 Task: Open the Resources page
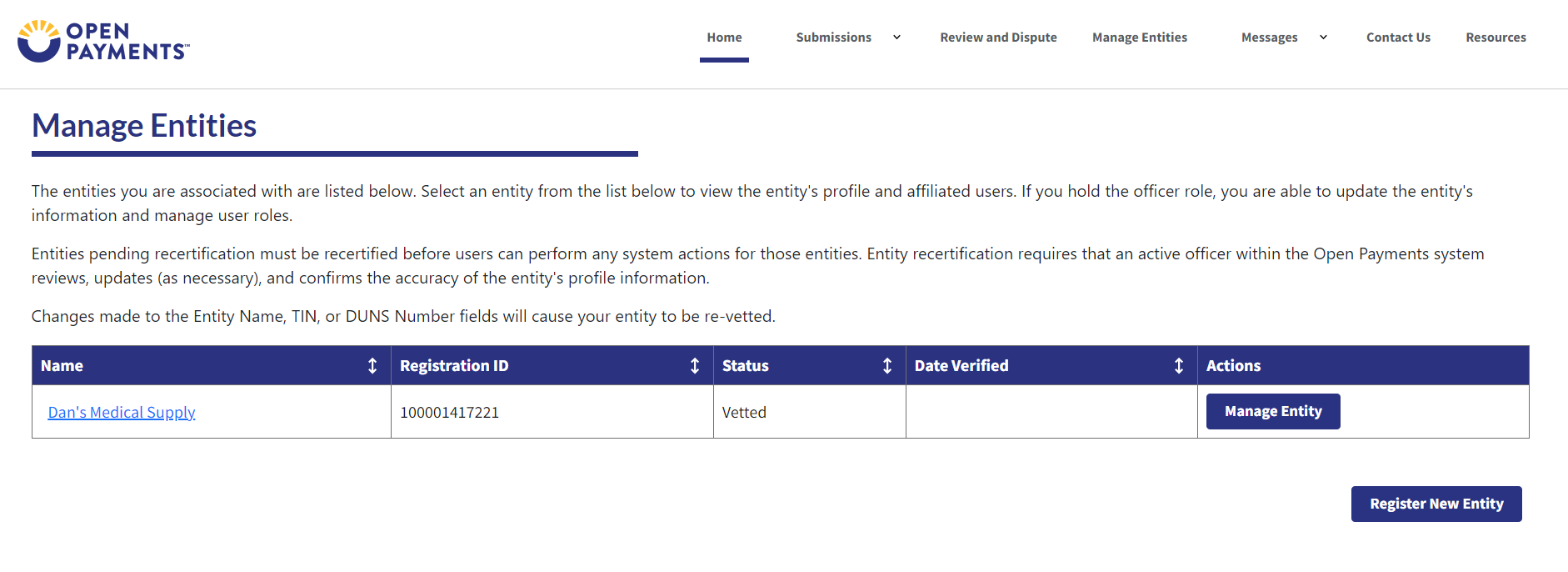[1496, 38]
